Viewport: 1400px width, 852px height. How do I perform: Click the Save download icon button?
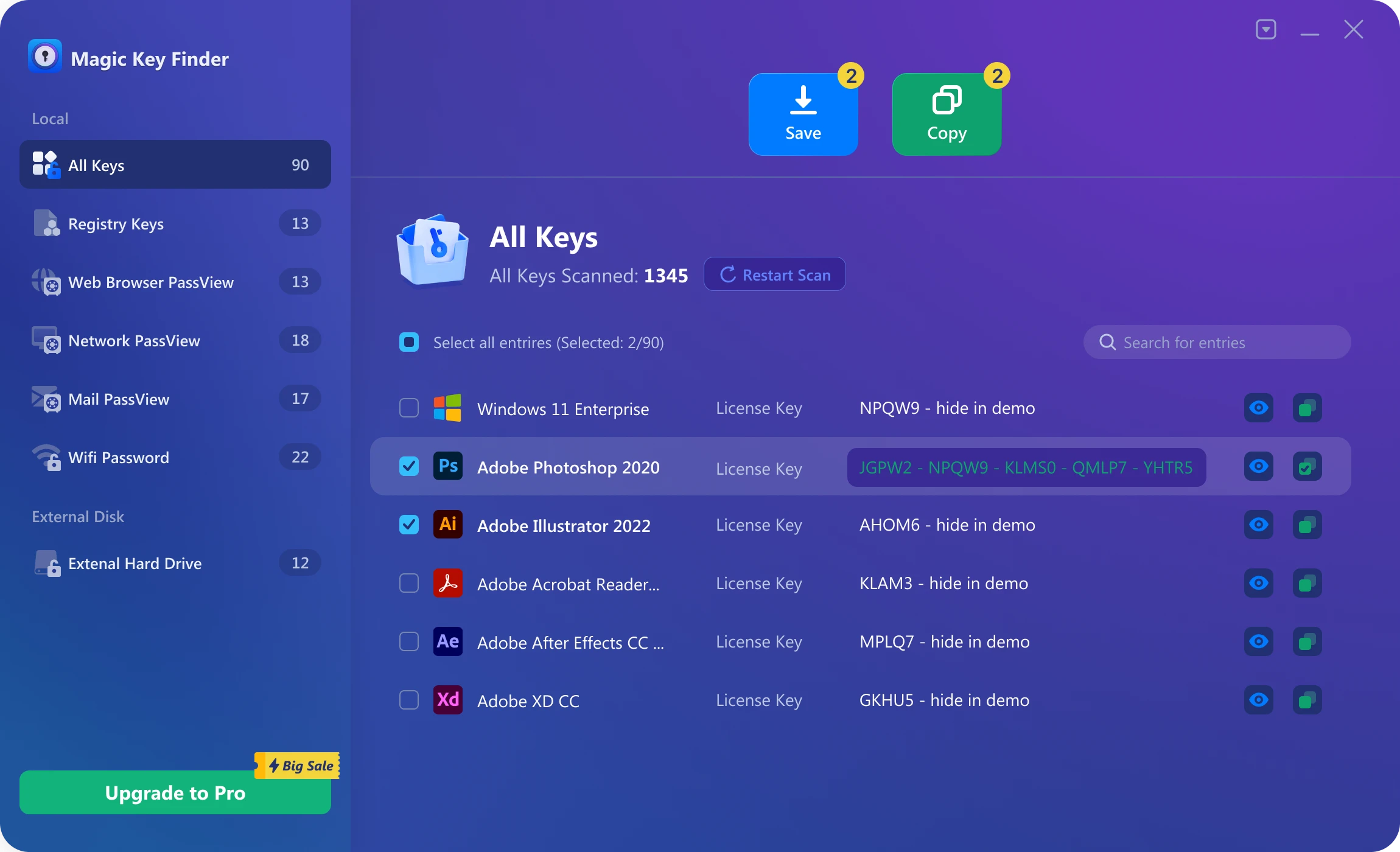[x=803, y=114]
